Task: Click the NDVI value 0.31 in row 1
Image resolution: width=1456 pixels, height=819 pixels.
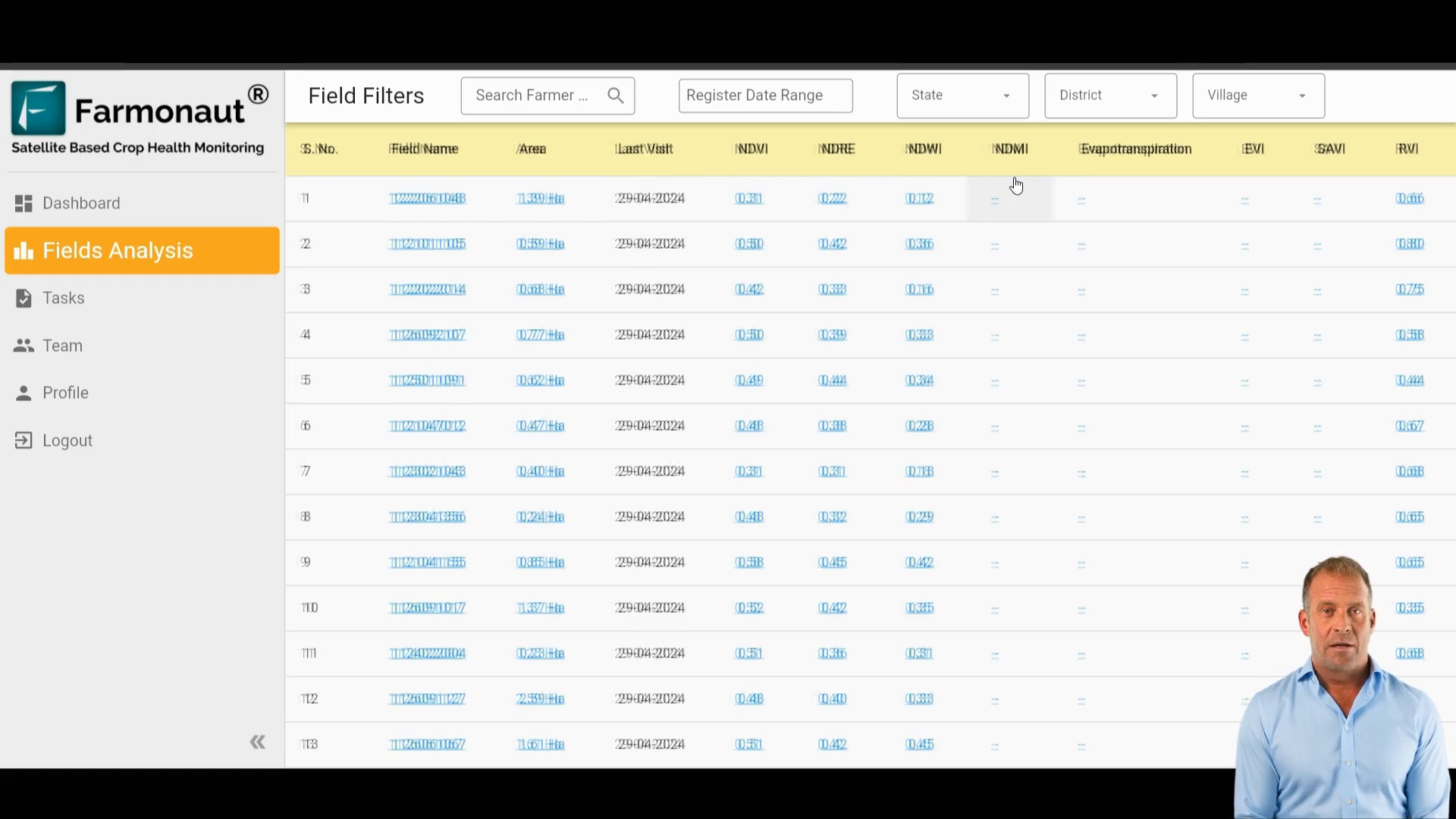Action: (749, 199)
